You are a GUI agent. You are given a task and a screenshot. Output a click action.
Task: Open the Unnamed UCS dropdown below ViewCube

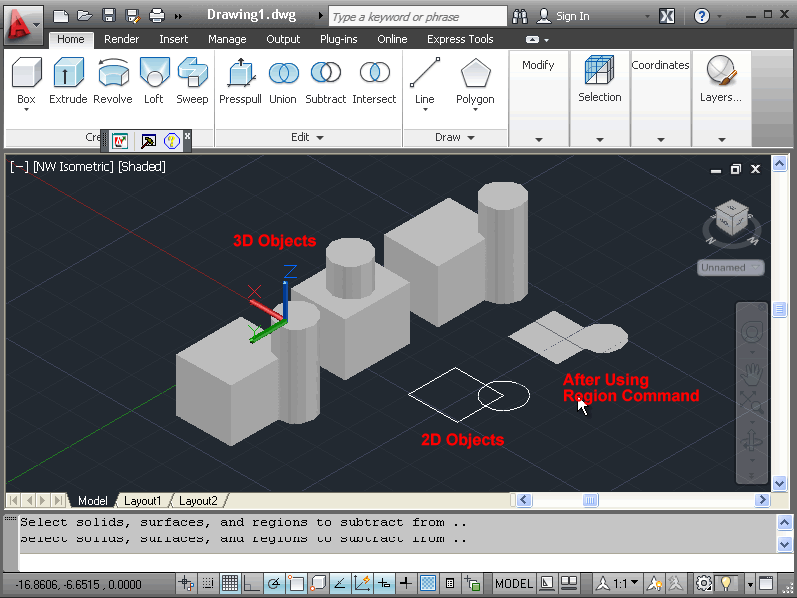730,267
